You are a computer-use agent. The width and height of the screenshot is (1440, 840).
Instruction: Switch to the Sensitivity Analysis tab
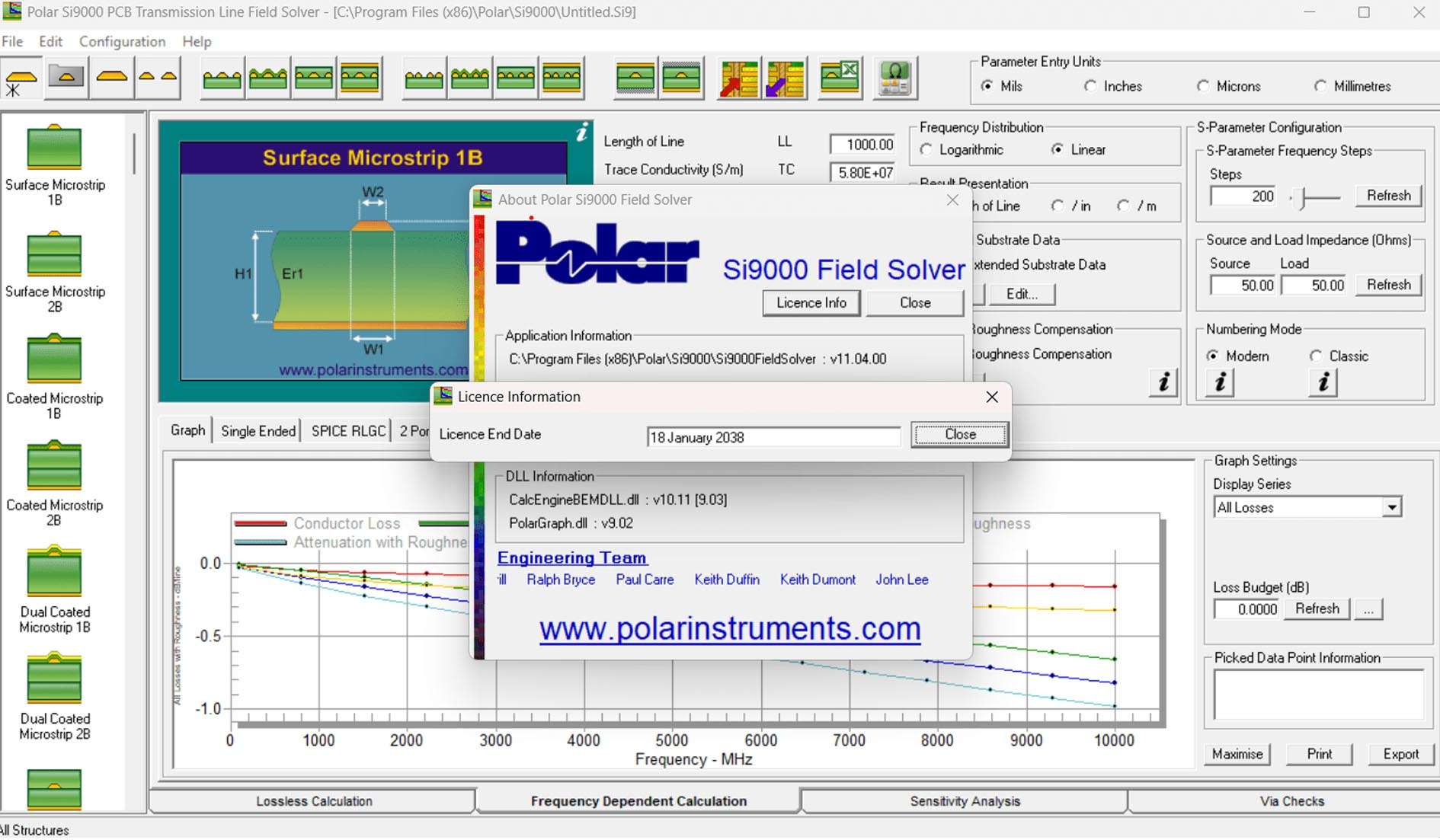[x=965, y=801]
